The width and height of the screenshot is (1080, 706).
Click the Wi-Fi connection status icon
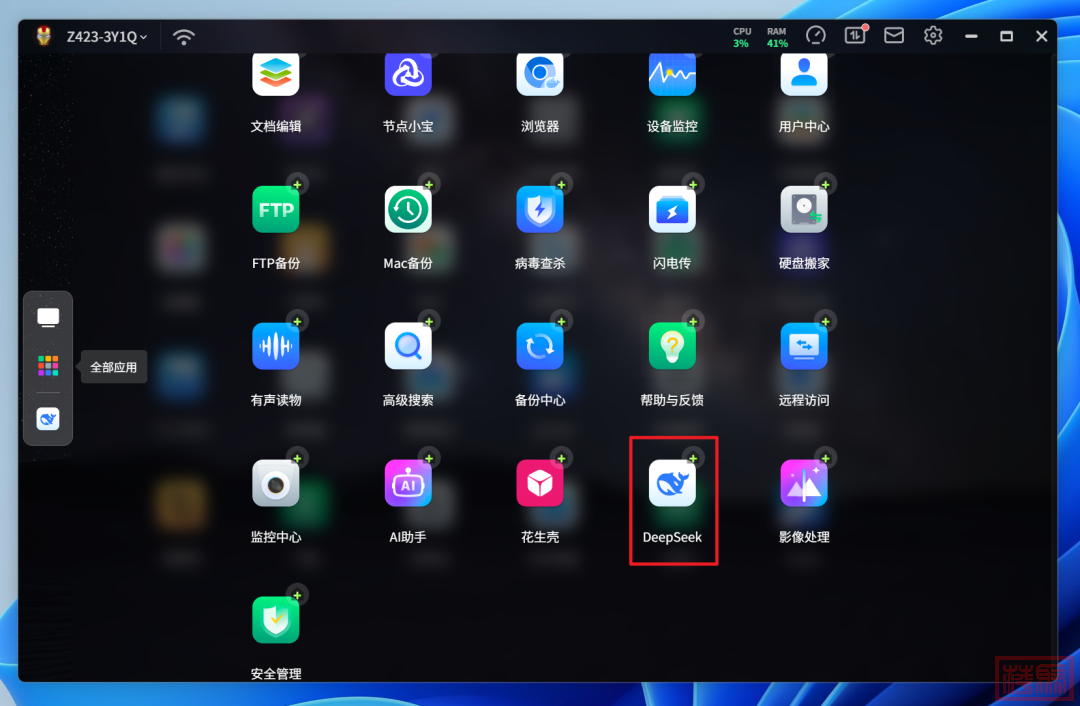(183, 37)
